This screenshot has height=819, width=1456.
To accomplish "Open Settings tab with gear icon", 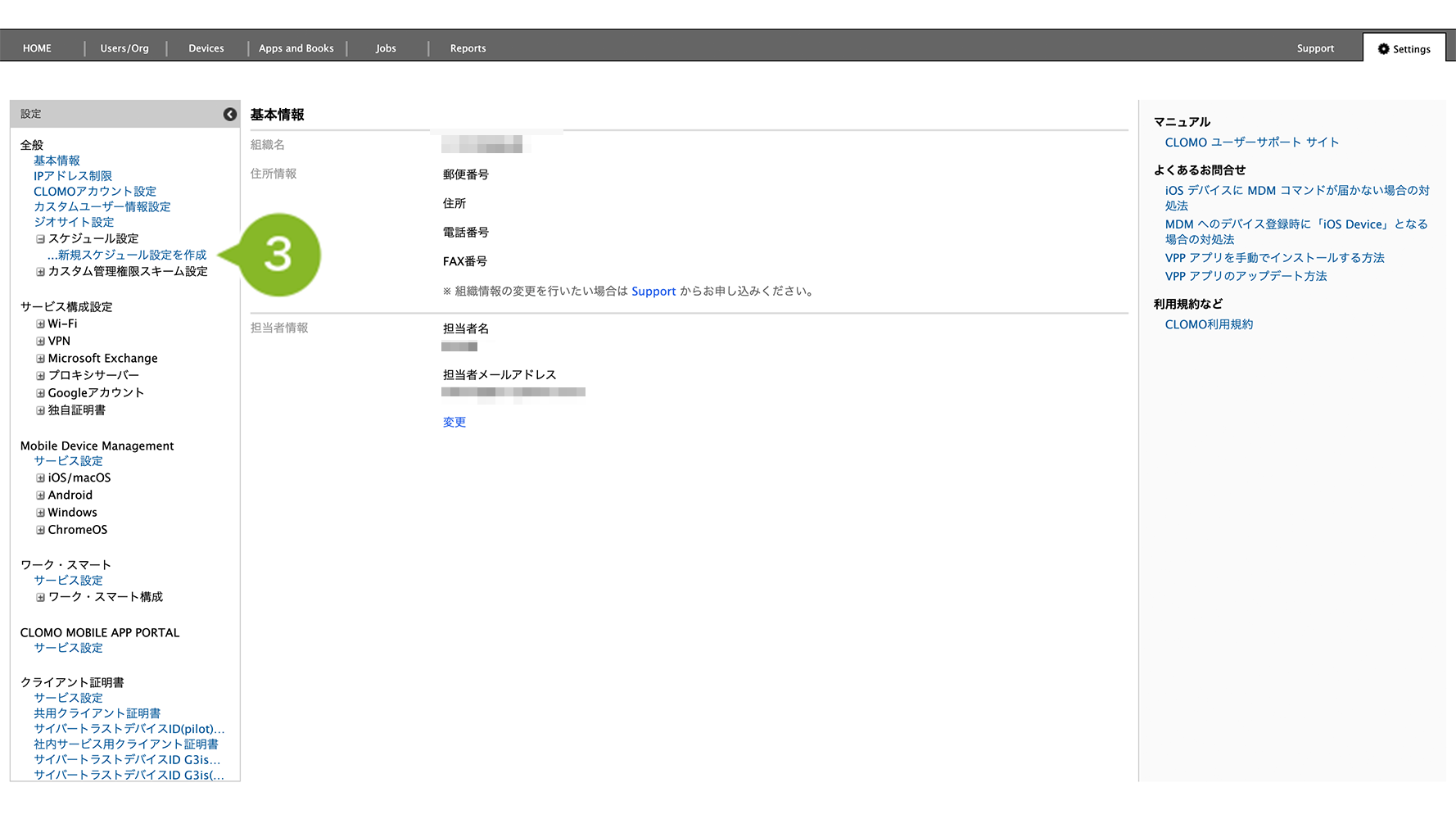I will pos(1404,49).
